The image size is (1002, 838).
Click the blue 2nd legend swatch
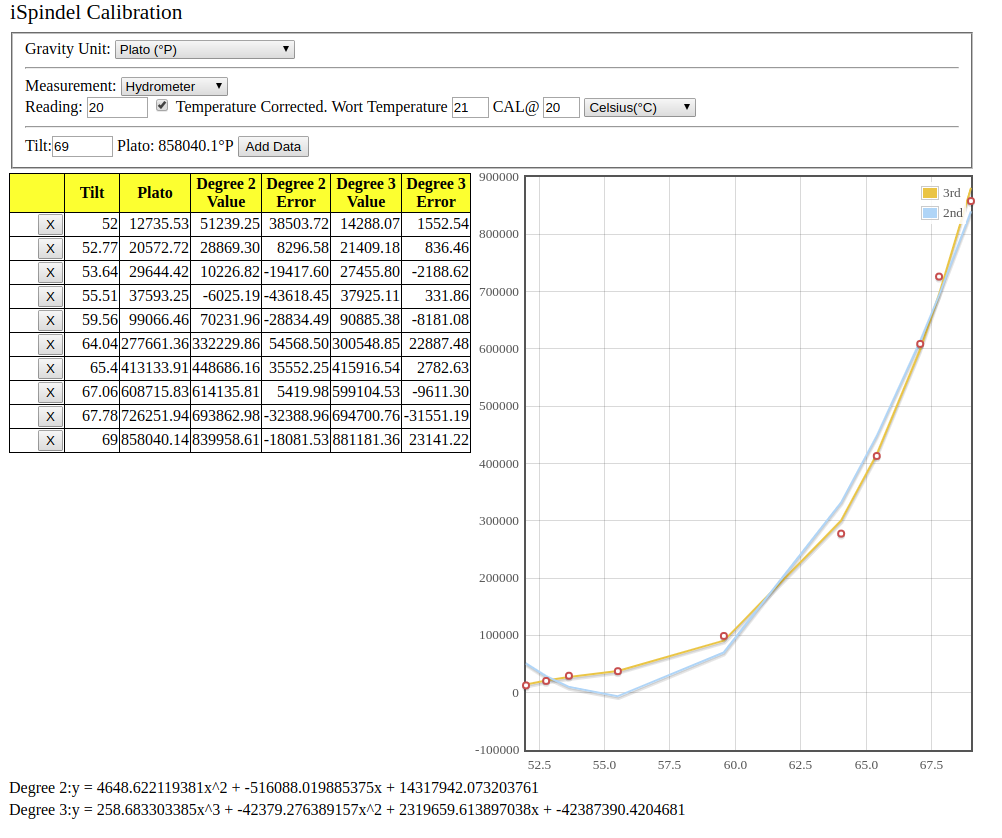tap(930, 213)
